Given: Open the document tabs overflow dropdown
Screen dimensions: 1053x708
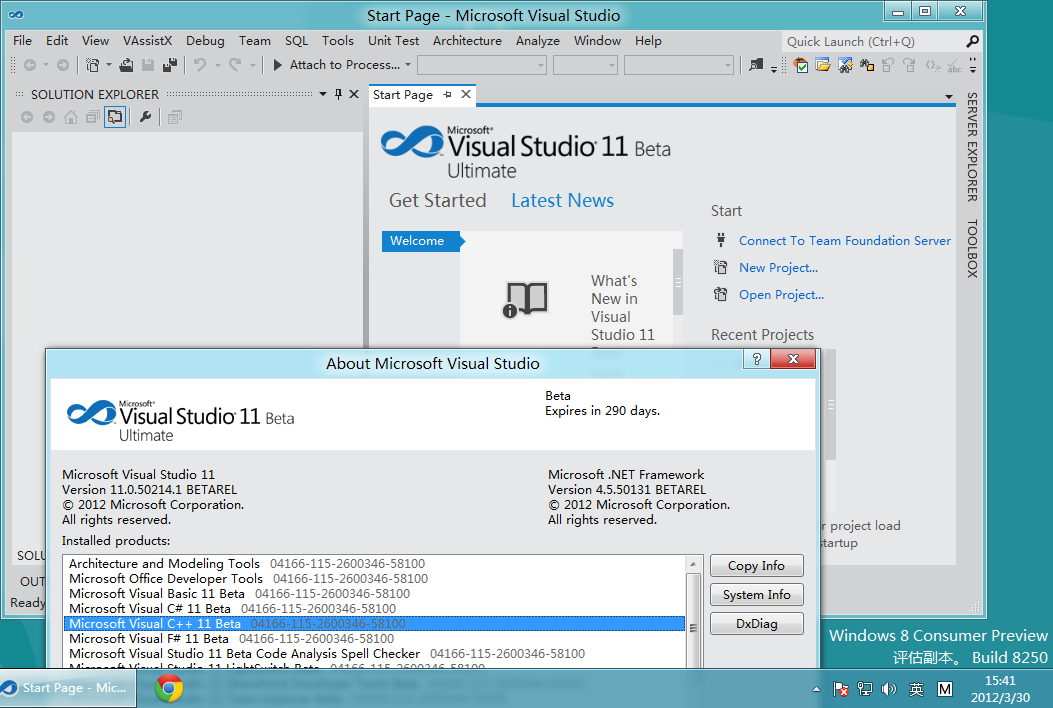Looking at the screenshot, I should [949, 97].
